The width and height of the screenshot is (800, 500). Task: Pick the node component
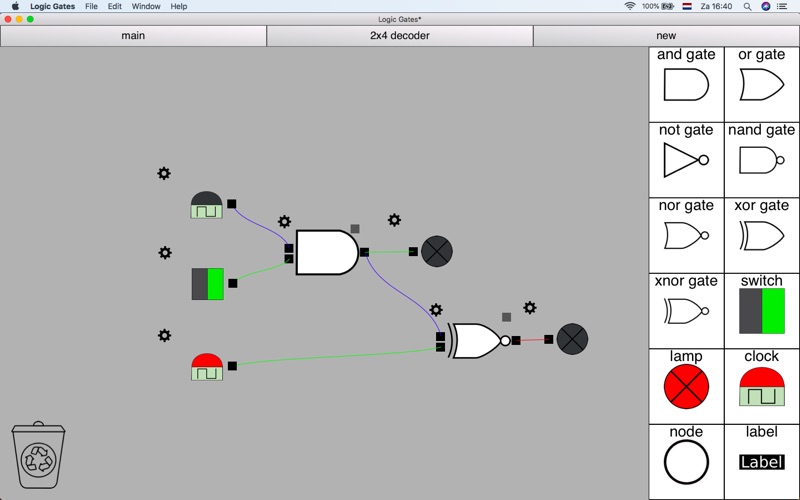pos(686,462)
